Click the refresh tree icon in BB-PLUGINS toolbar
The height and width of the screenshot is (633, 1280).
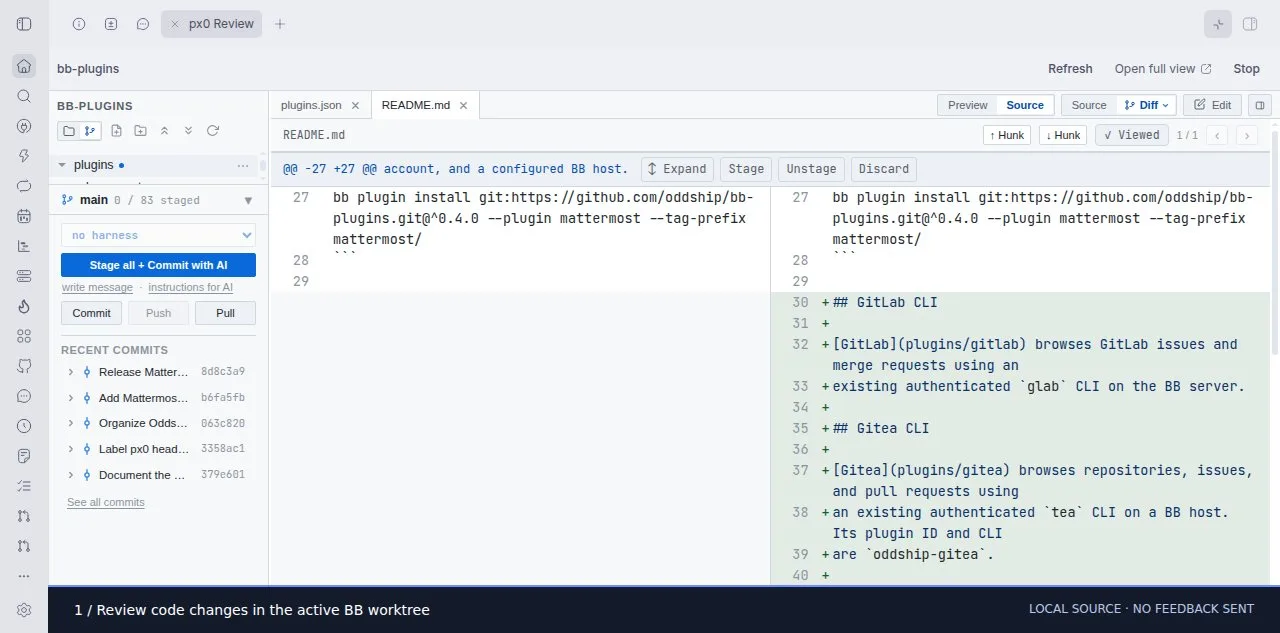click(x=212, y=131)
